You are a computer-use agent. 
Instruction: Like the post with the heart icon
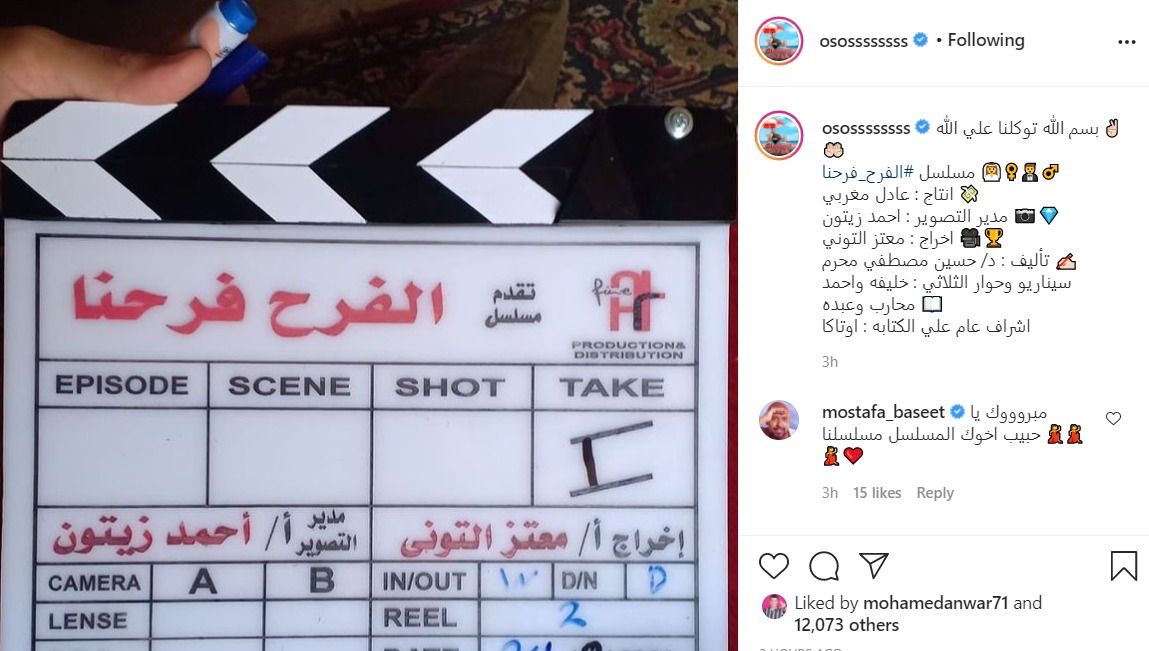tap(774, 566)
